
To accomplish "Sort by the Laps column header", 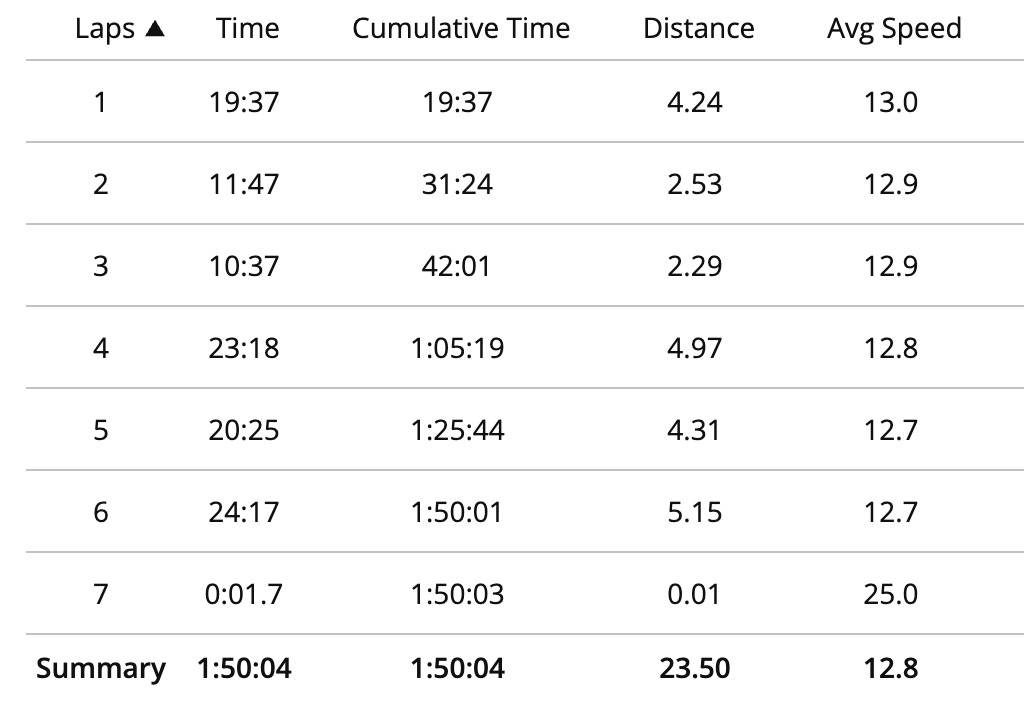I will point(105,29).
